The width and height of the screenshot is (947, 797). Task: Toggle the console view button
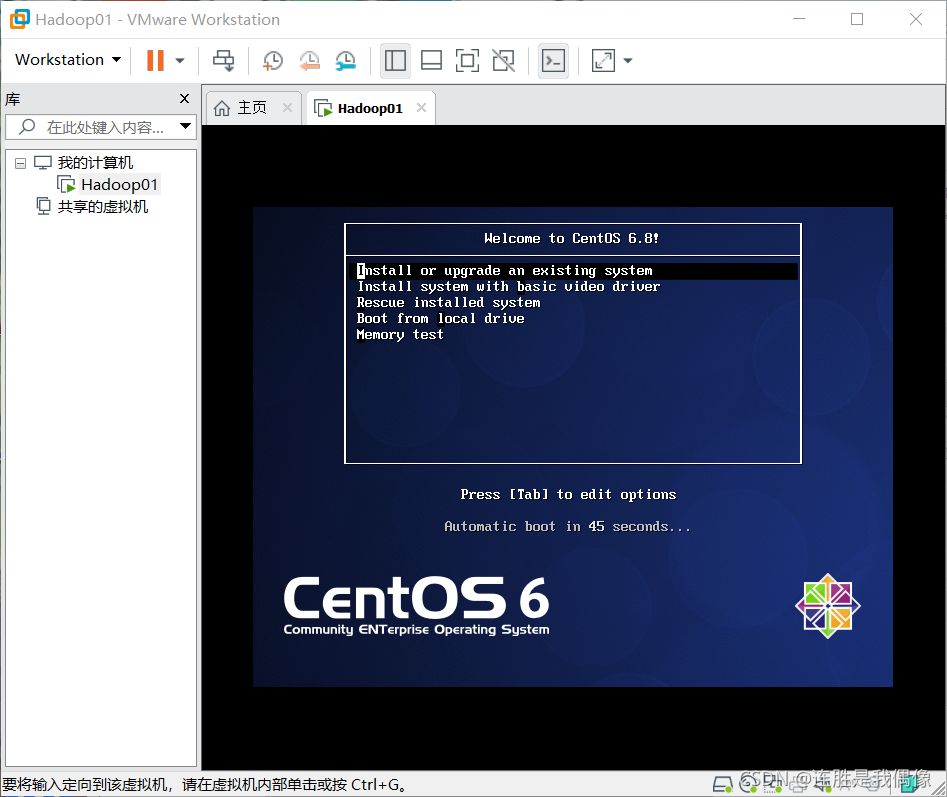[x=553, y=60]
